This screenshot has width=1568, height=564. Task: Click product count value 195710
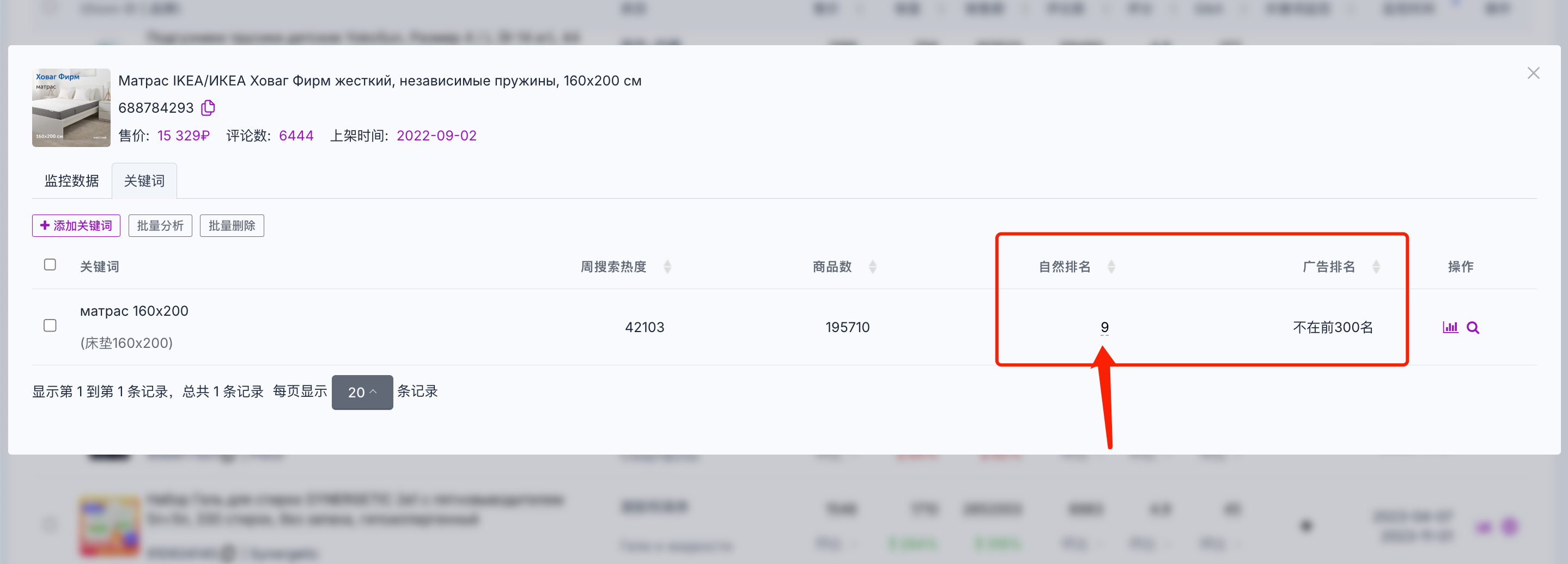tap(847, 327)
